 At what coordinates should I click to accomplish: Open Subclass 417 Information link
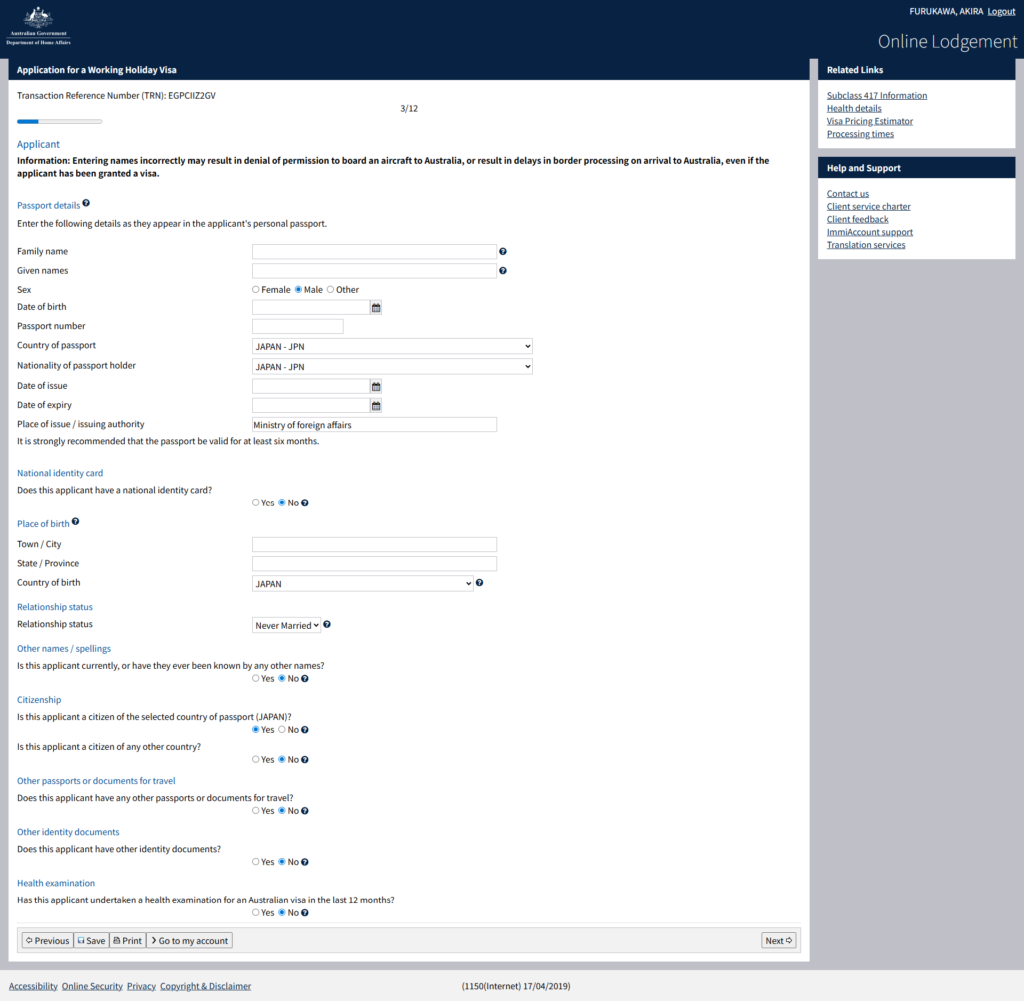pos(876,95)
